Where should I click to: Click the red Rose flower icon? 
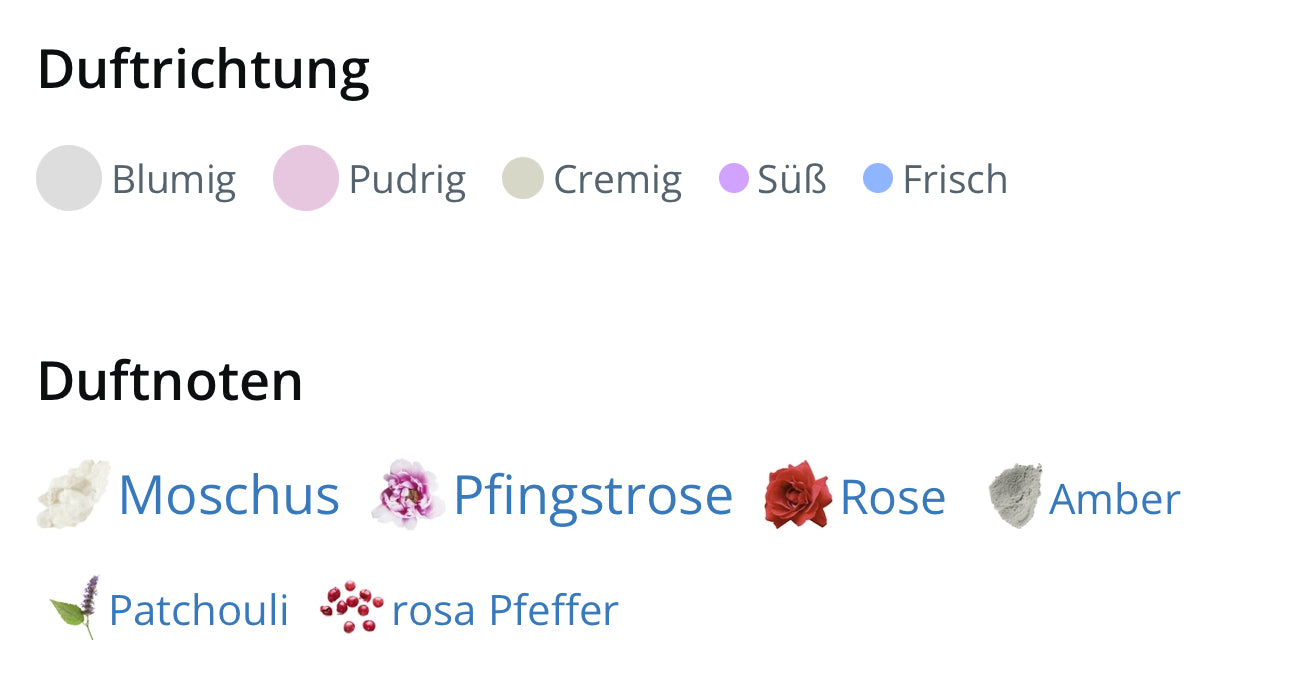797,495
